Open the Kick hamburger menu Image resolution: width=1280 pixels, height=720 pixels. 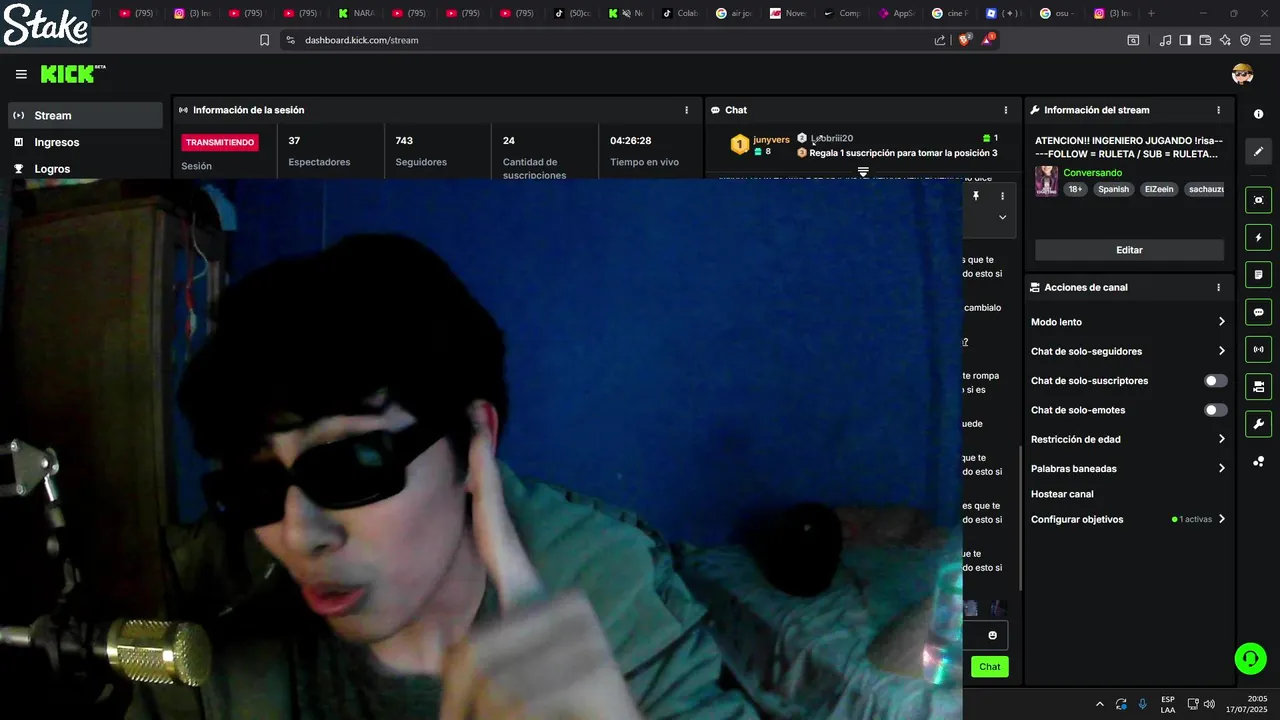pos(21,74)
